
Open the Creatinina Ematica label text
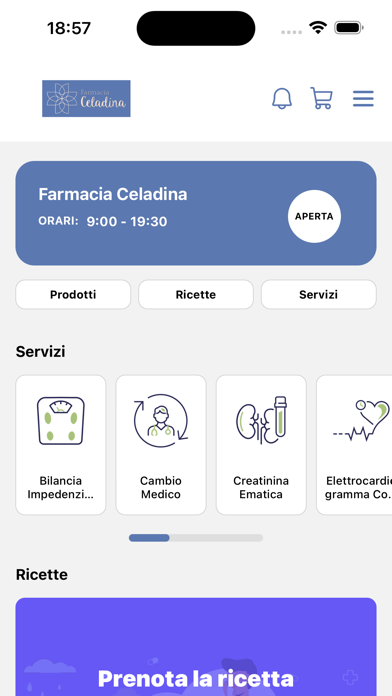[x=261, y=487]
